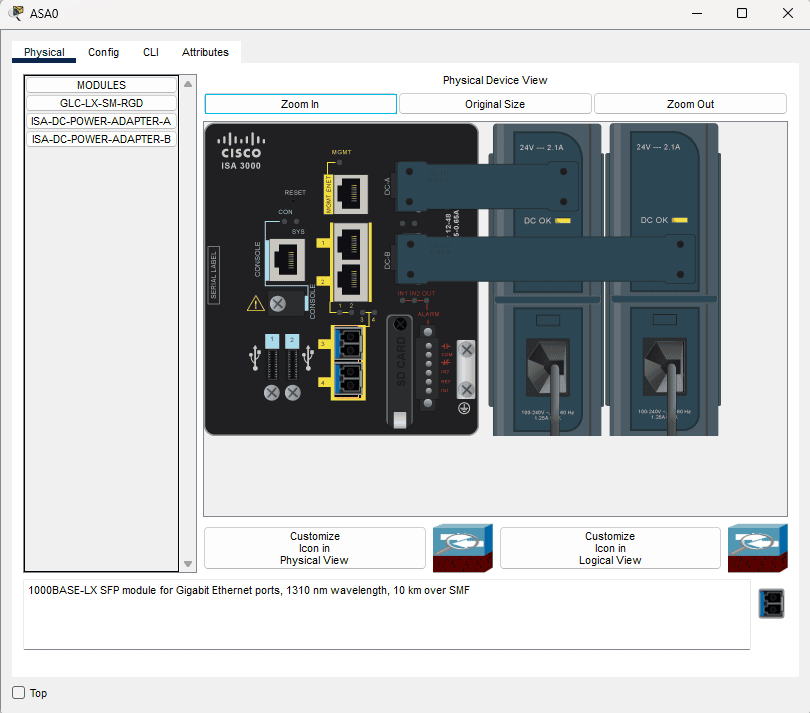The height and width of the screenshot is (713, 810).
Task: Click the down arrow of the MODULES scrollbar
Action: pyautogui.click(x=188, y=562)
